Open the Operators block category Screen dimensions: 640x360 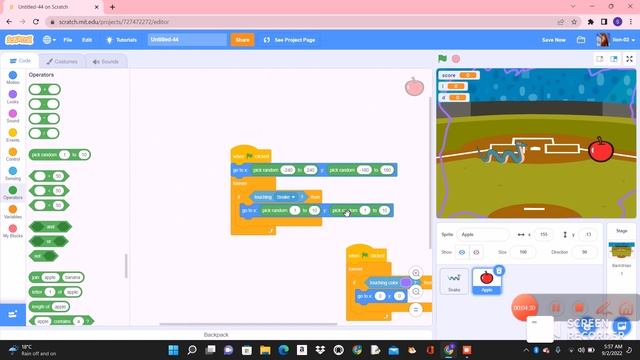tap(13, 193)
